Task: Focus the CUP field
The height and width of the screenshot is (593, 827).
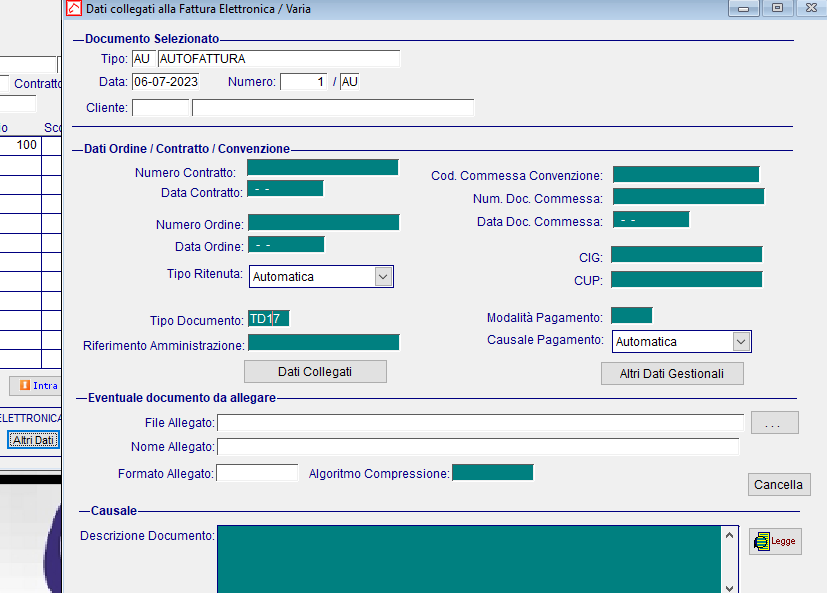Action: coord(687,280)
